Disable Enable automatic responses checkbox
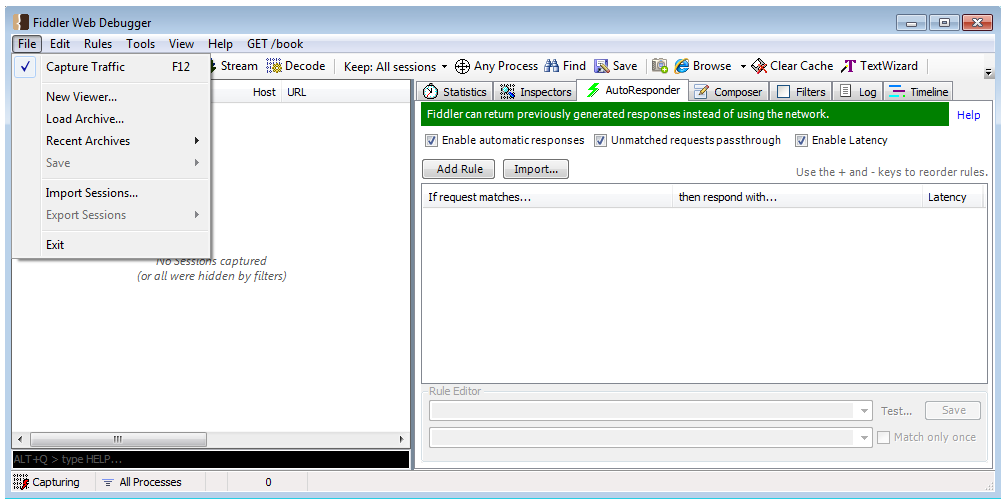1002x503 pixels. click(431, 141)
